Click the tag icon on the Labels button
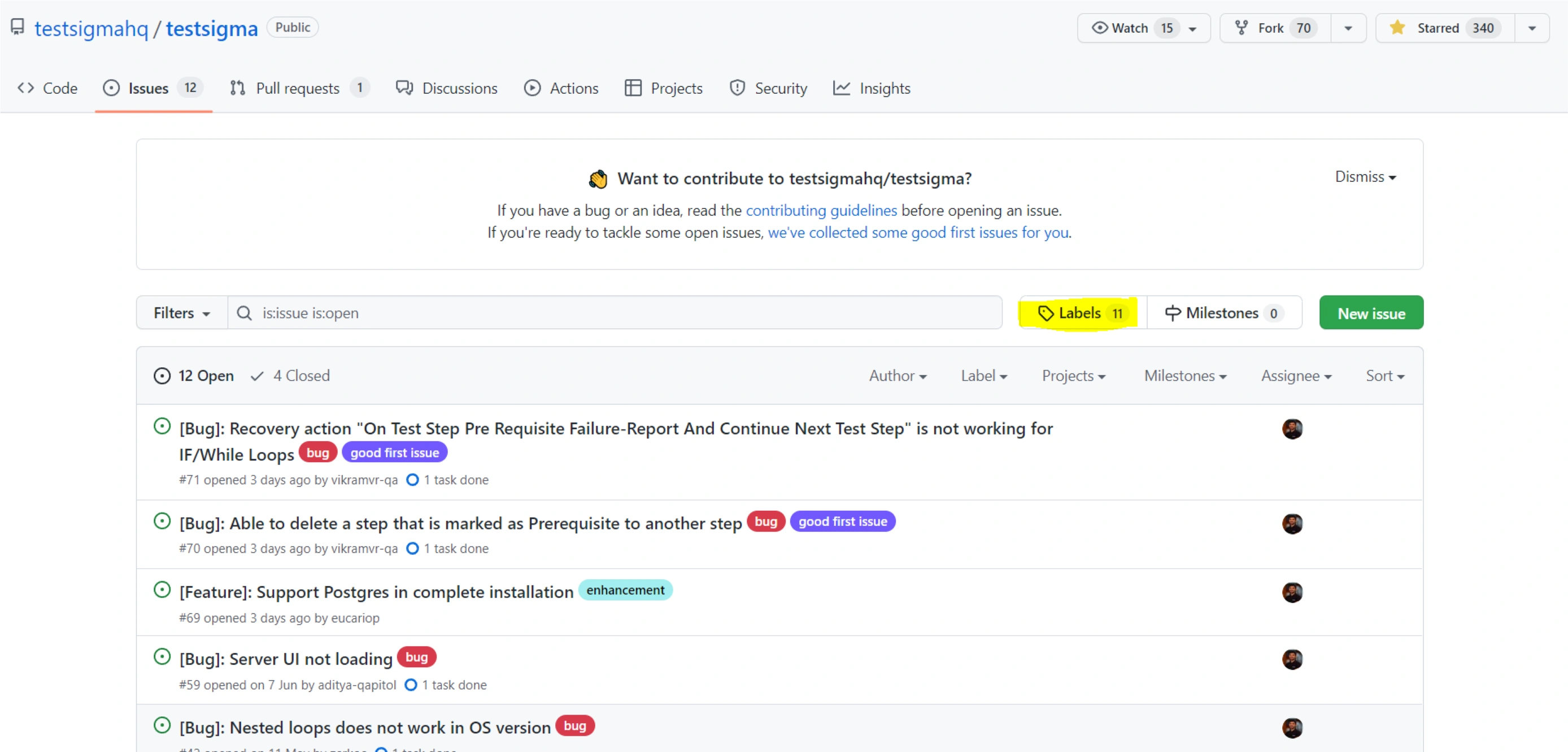This screenshot has width=1568, height=752. pyautogui.click(x=1045, y=313)
